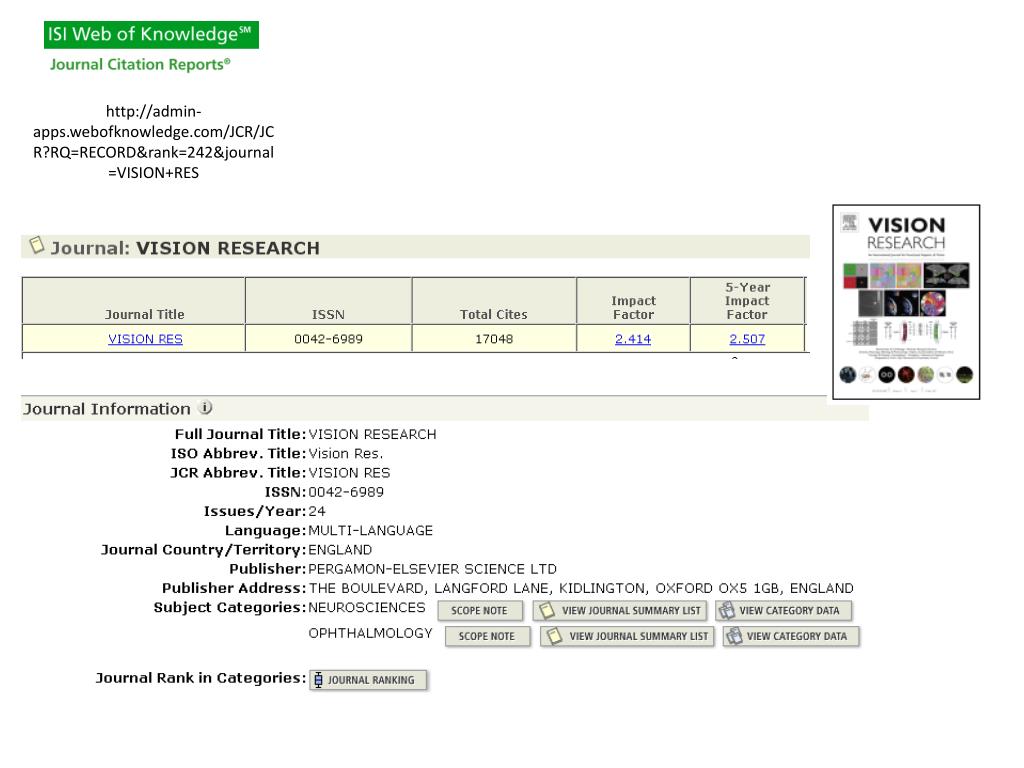The height and width of the screenshot is (768, 1024).
Task: Select the NEUROSCIENCES subject category text
Action: tap(366, 607)
